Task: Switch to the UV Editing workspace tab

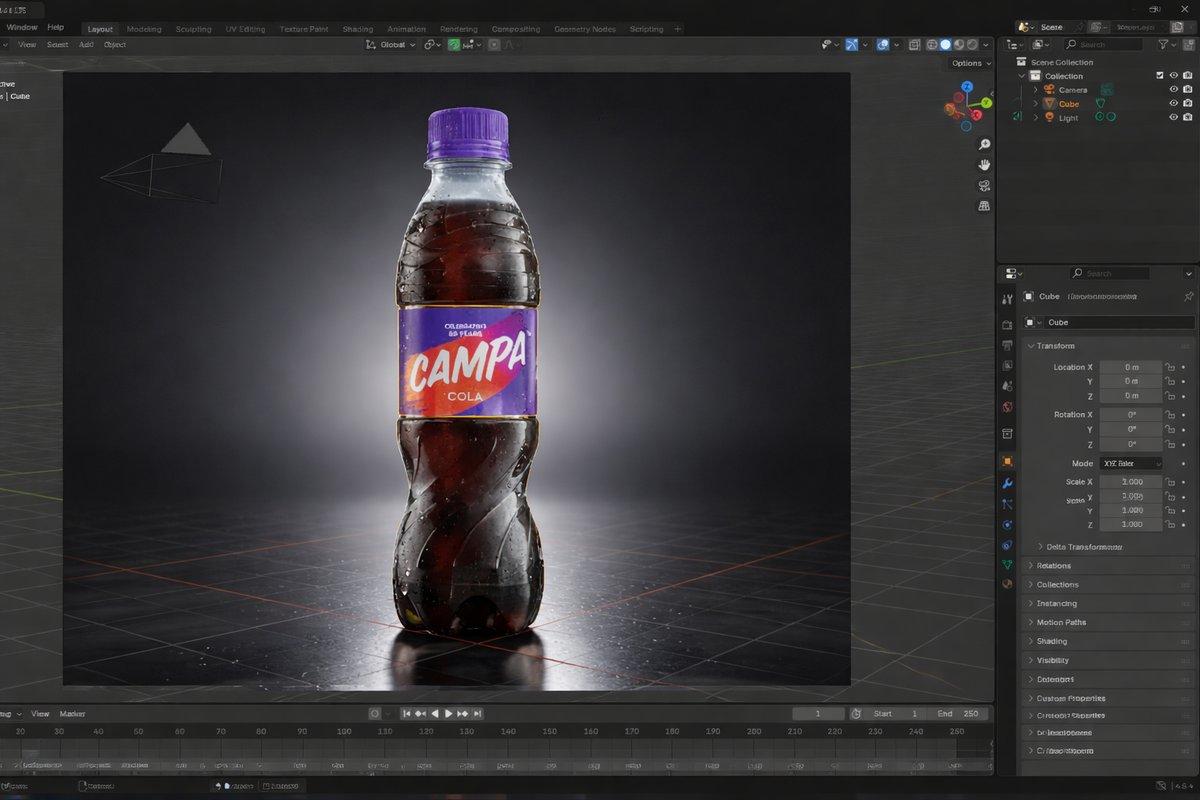Action: (x=245, y=29)
